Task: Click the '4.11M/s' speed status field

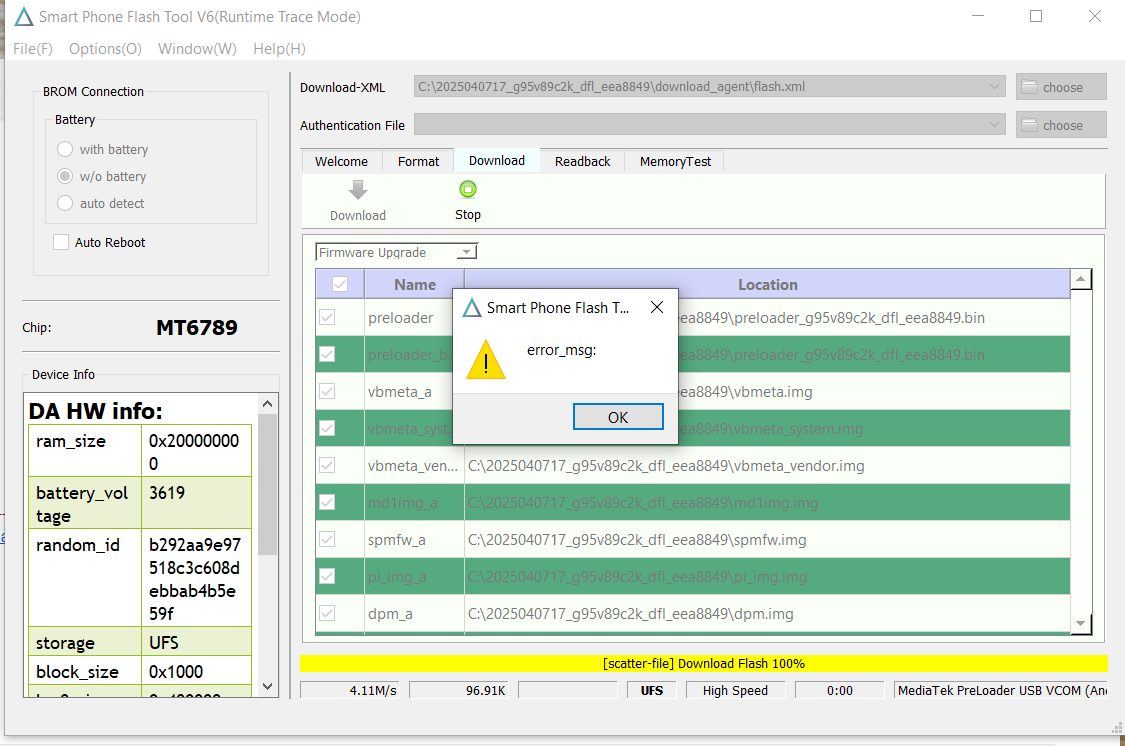Action: click(x=350, y=690)
